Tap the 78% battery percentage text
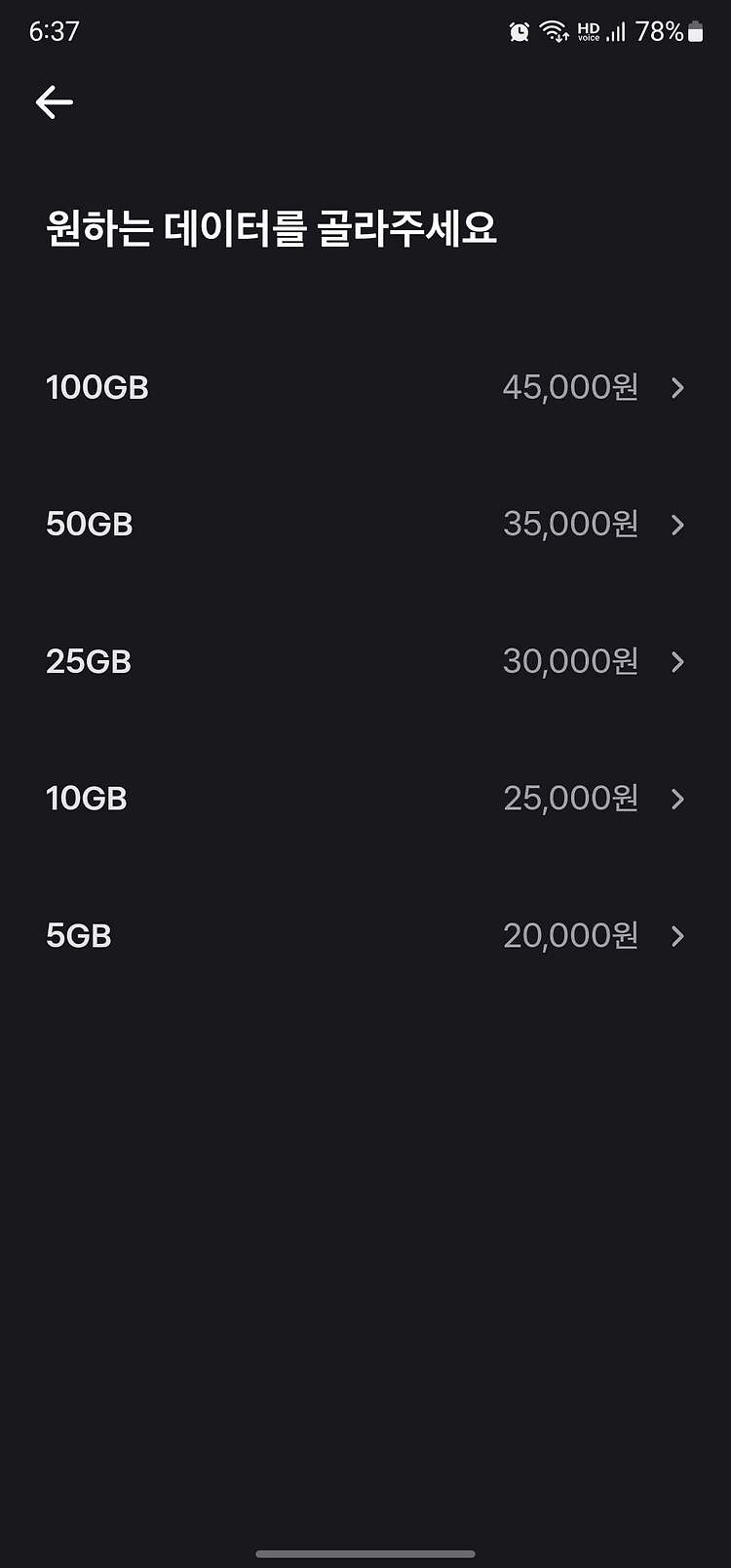This screenshot has width=731, height=1568. click(660, 32)
